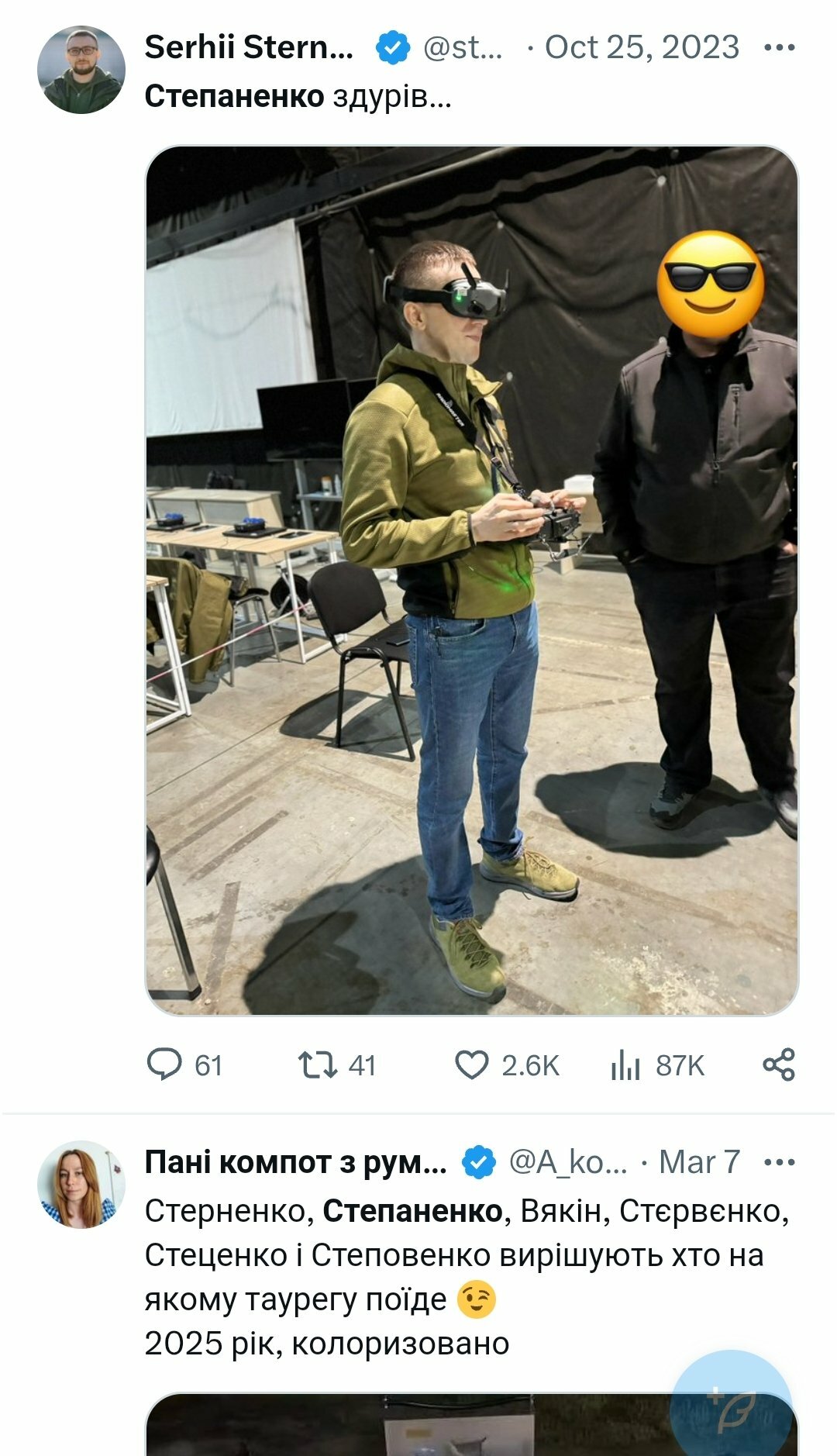Click the Mar 7 timestamp
Screen dimensions: 837x1456
coord(699,1162)
